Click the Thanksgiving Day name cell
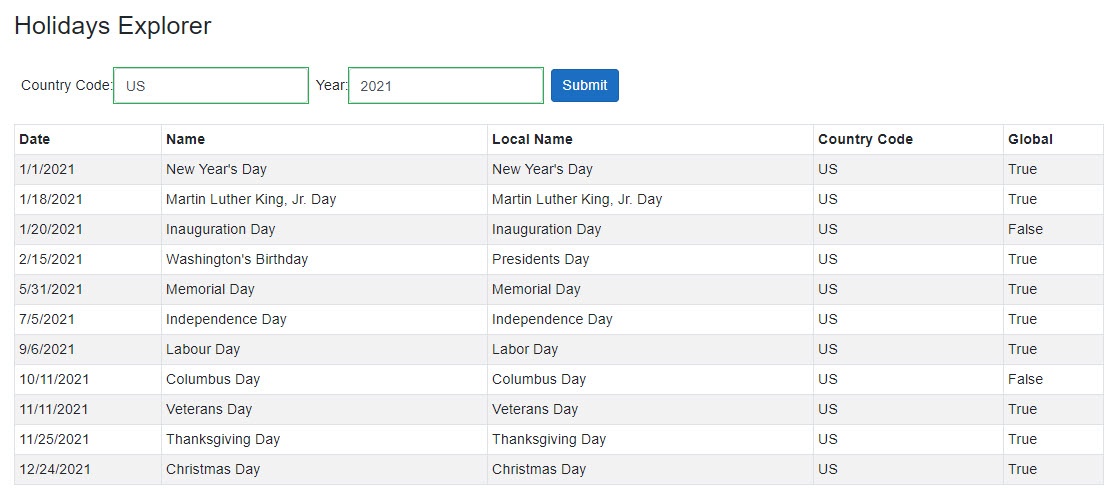 223,439
